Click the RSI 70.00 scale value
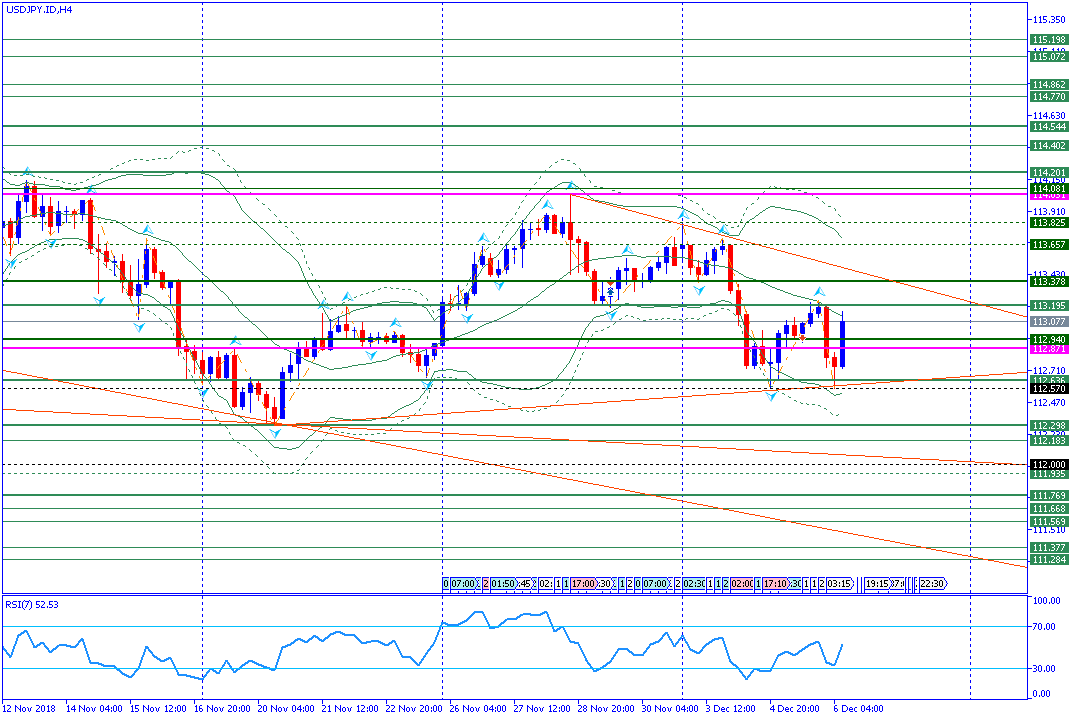The width and height of the screenshot is (1080, 720). tap(1045, 626)
